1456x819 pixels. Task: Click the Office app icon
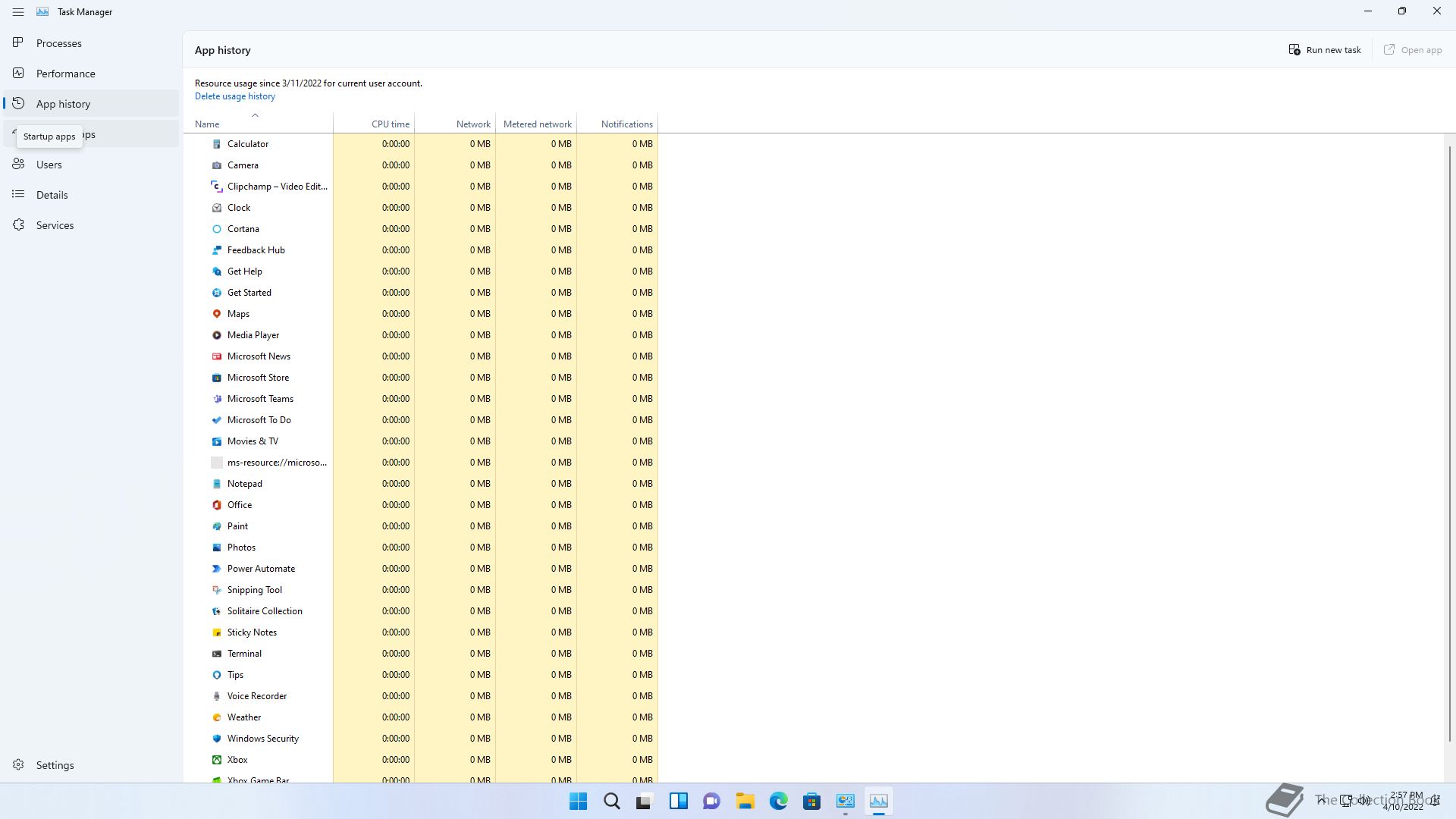pos(217,505)
